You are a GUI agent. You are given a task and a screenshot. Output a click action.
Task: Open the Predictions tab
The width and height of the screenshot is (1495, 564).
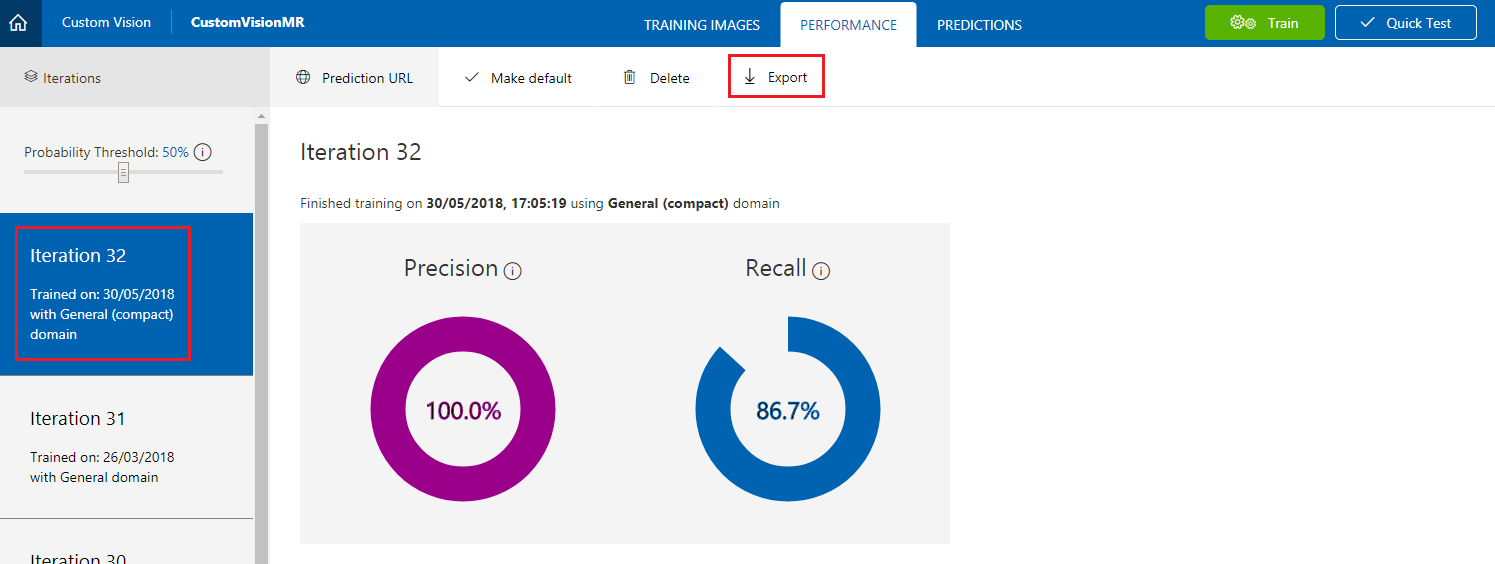(979, 25)
